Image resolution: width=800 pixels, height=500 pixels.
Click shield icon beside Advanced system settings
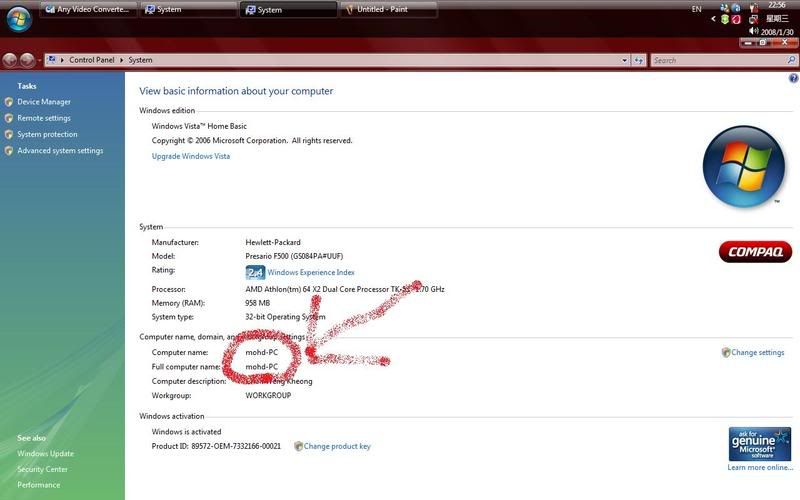coord(9,151)
